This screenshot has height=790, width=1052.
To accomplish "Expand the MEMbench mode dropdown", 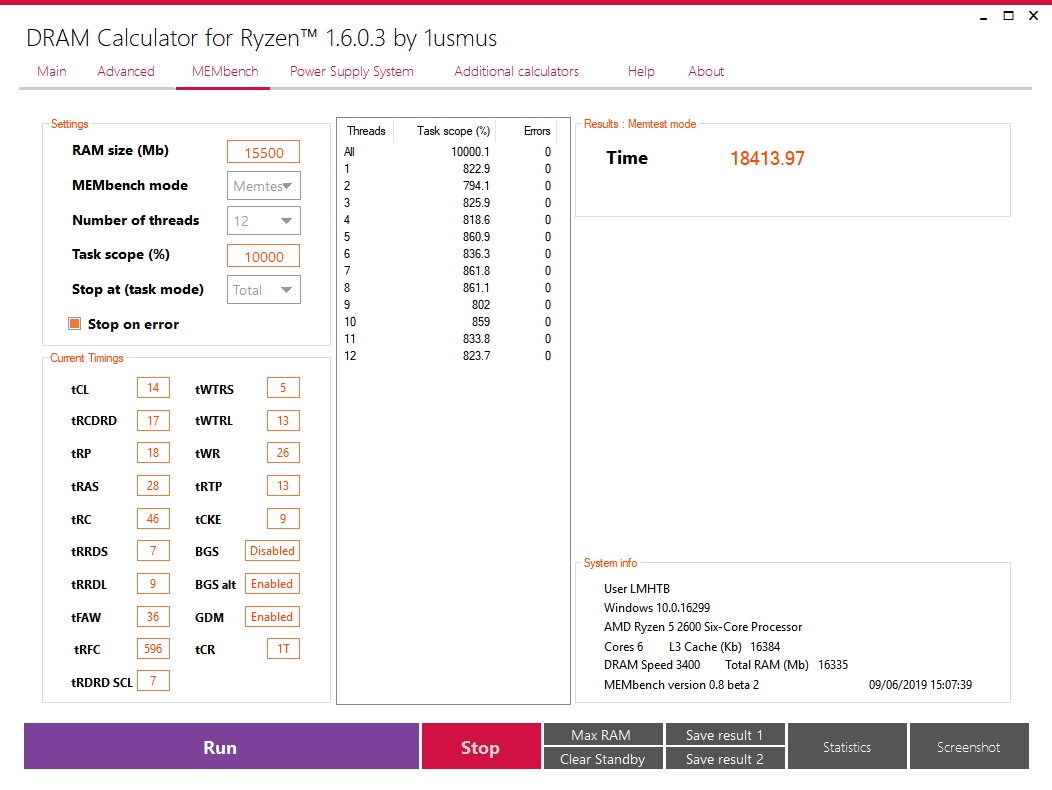I will coord(264,186).
